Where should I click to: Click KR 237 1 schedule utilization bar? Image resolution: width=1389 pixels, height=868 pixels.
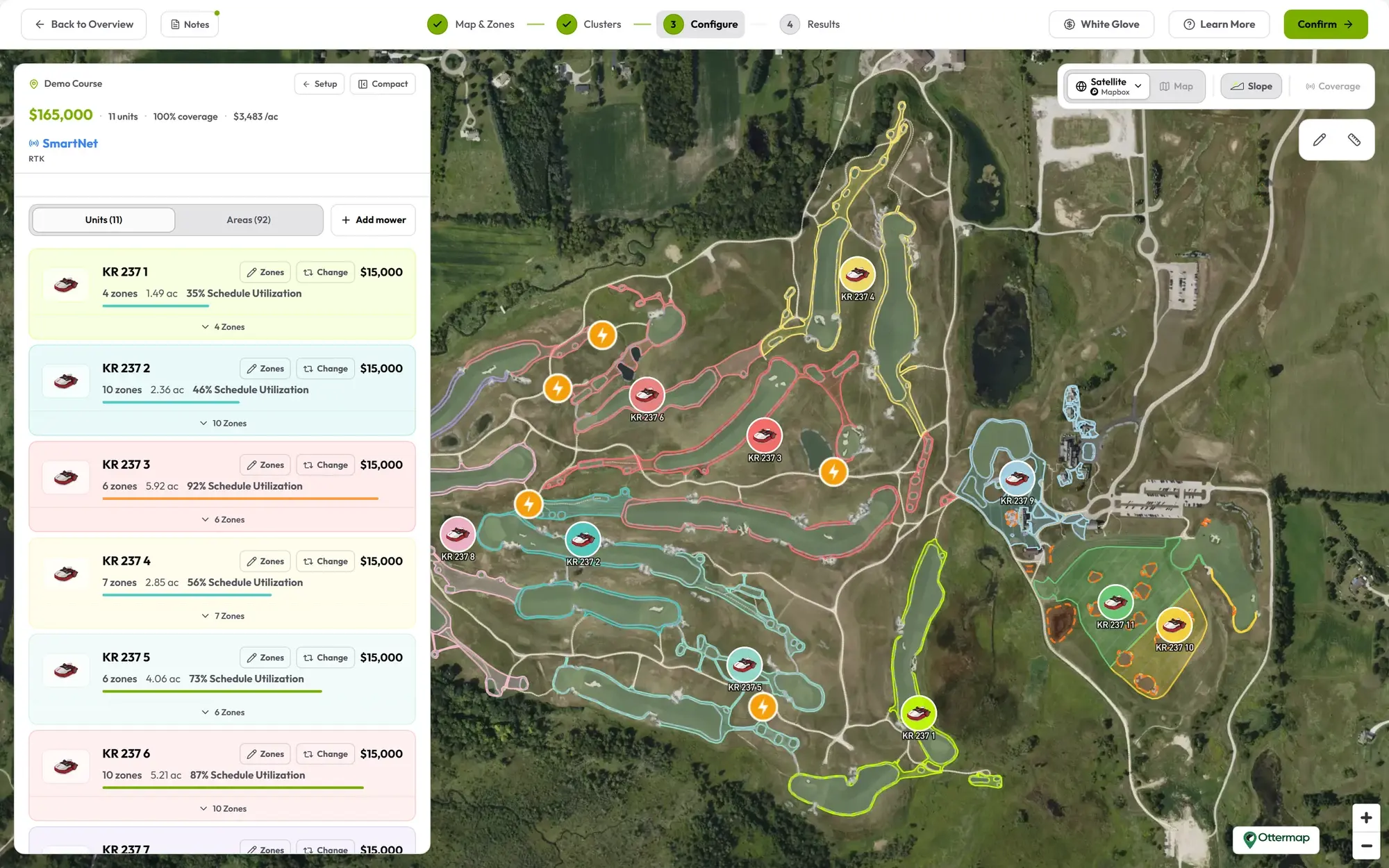pyautogui.click(x=156, y=306)
